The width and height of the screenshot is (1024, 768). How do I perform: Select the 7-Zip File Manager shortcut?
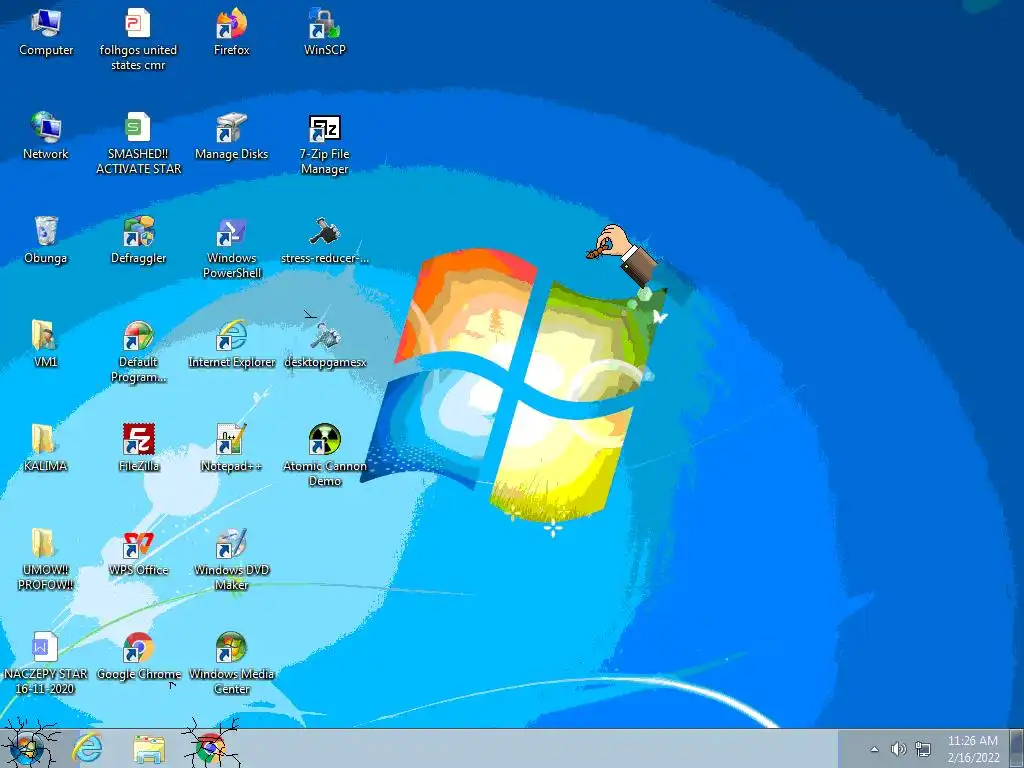tap(325, 144)
